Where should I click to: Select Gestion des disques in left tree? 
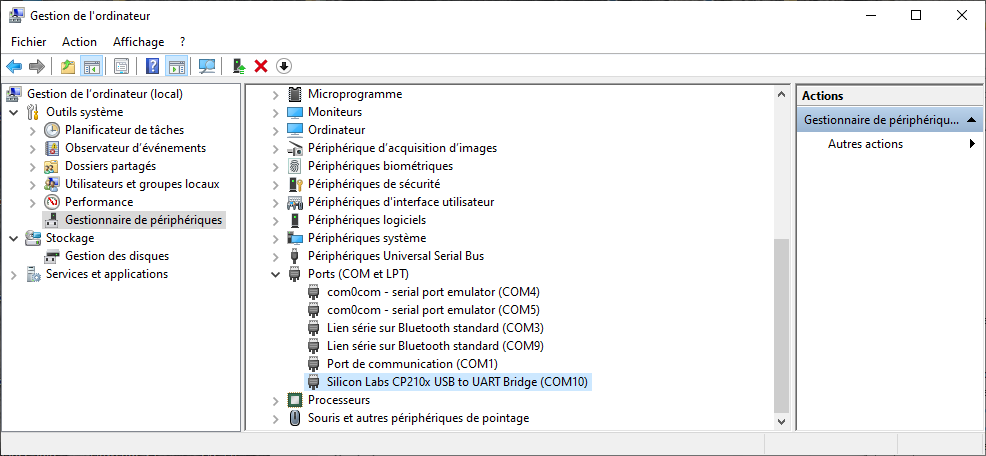[116, 256]
